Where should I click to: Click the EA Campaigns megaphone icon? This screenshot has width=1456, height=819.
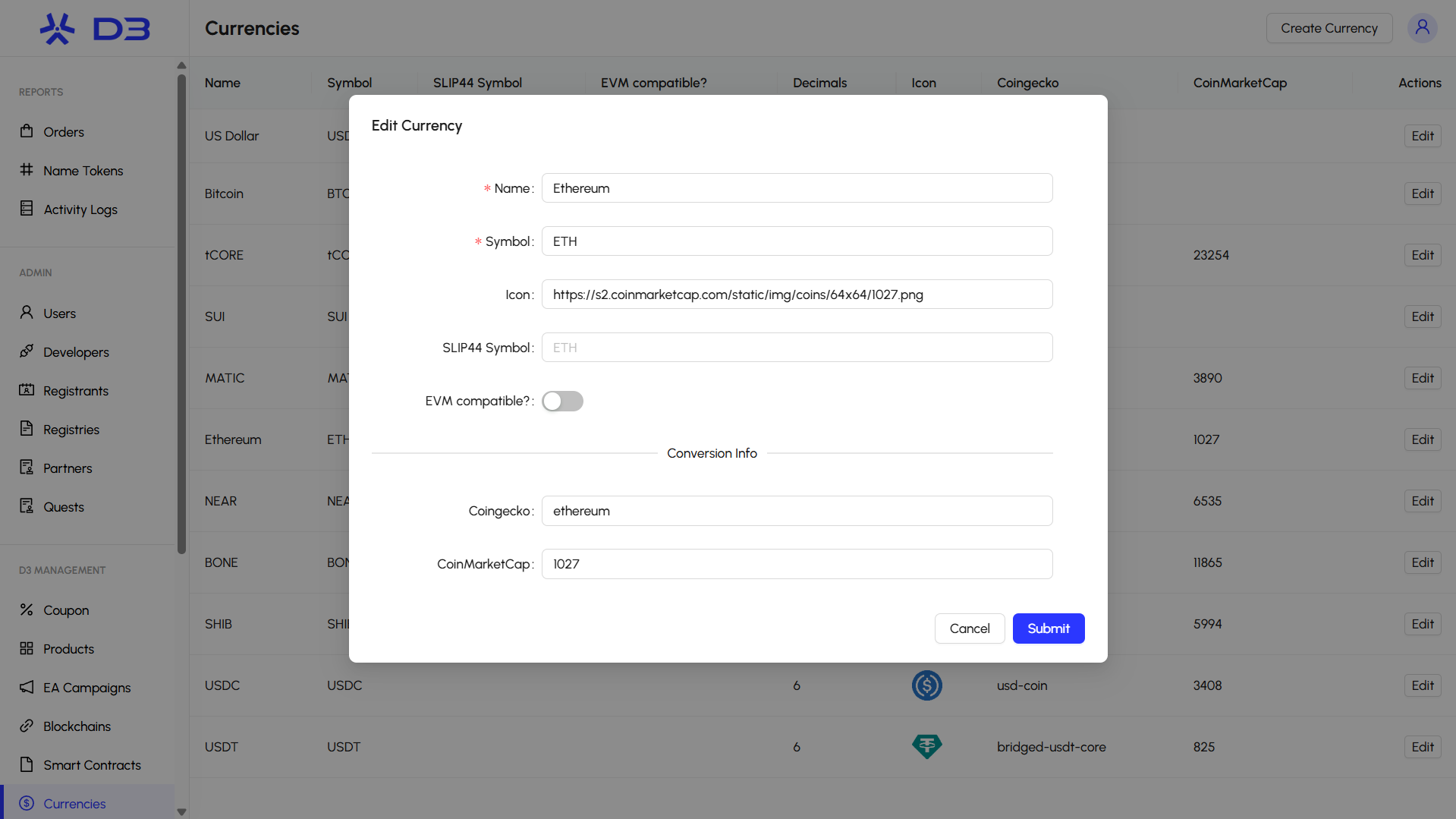pos(27,686)
